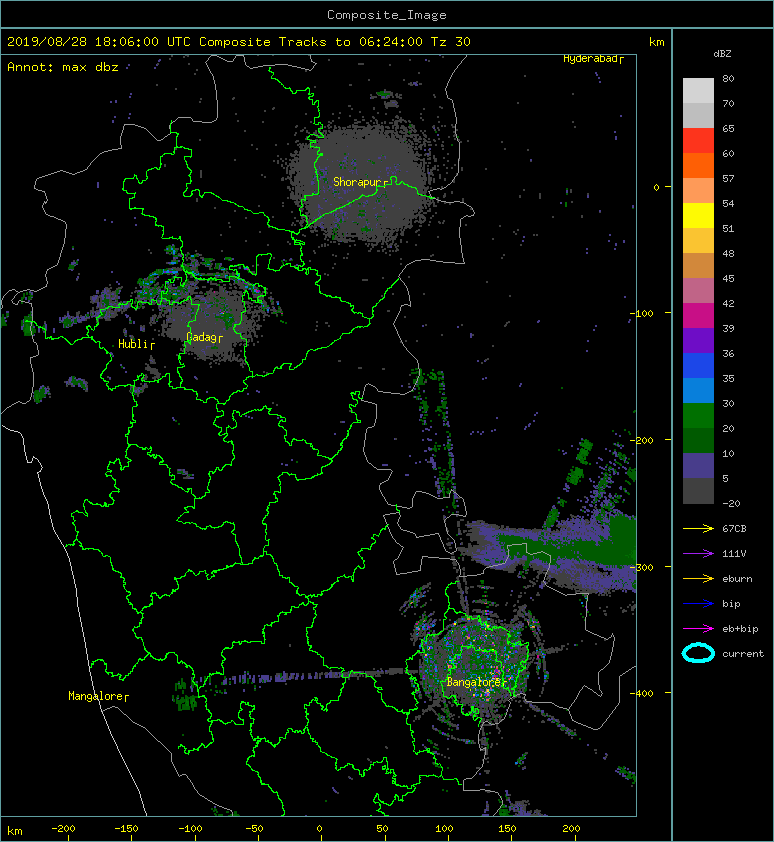The height and width of the screenshot is (842, 774).
Task: Pick the 10 dBZ purple-gray swatch
Action: point(698,466)
